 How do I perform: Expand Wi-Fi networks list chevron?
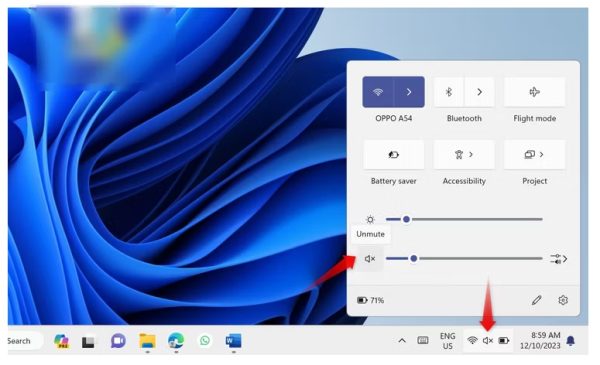tap(409, 92)
